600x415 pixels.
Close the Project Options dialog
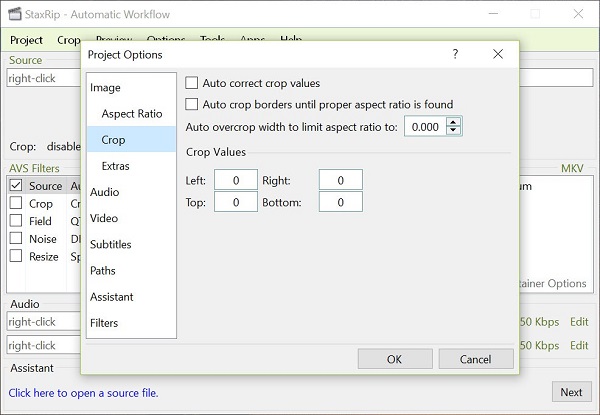[x=497, y=54]
